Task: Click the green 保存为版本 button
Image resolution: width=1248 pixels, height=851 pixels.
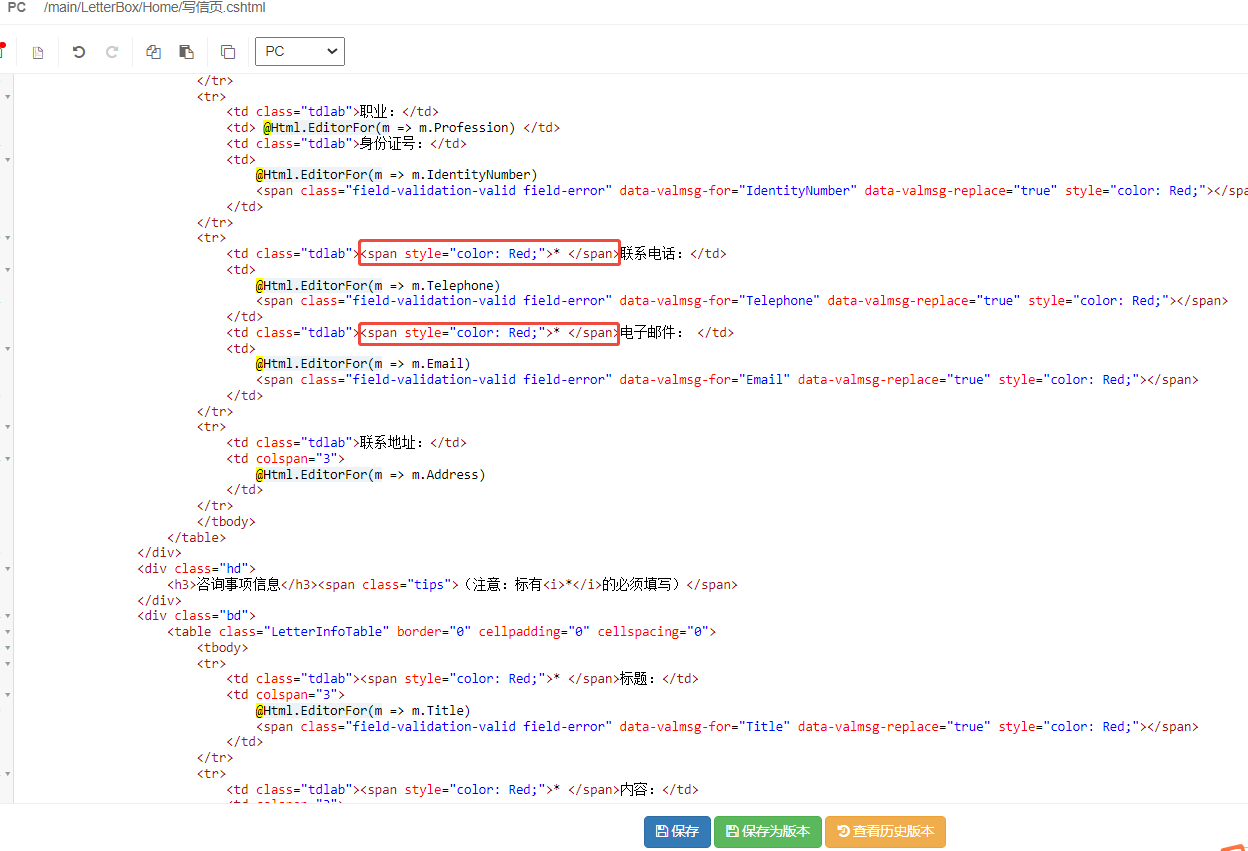Action: (x=768, y=832)
